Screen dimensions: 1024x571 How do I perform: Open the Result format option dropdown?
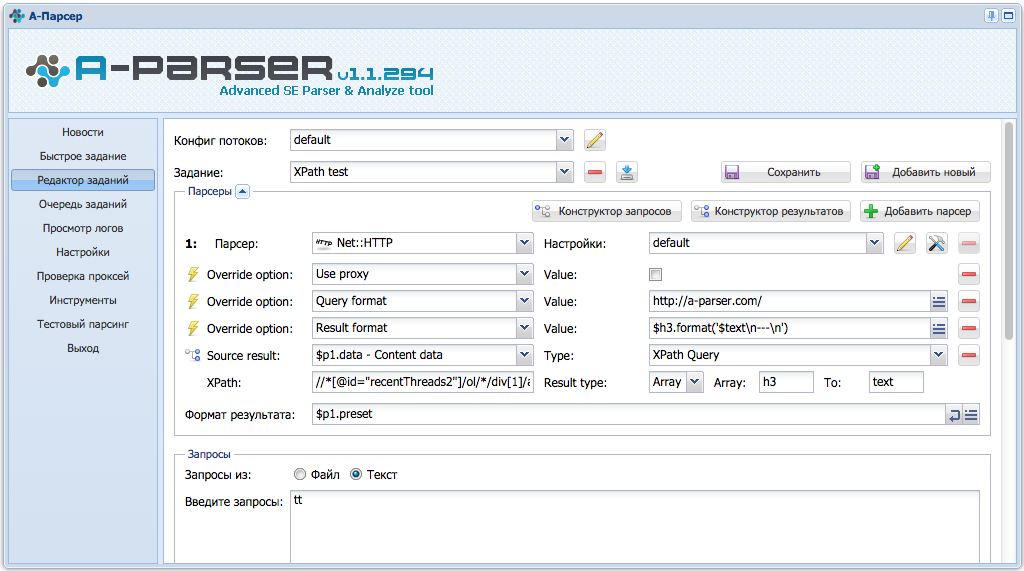click(524, 328)
